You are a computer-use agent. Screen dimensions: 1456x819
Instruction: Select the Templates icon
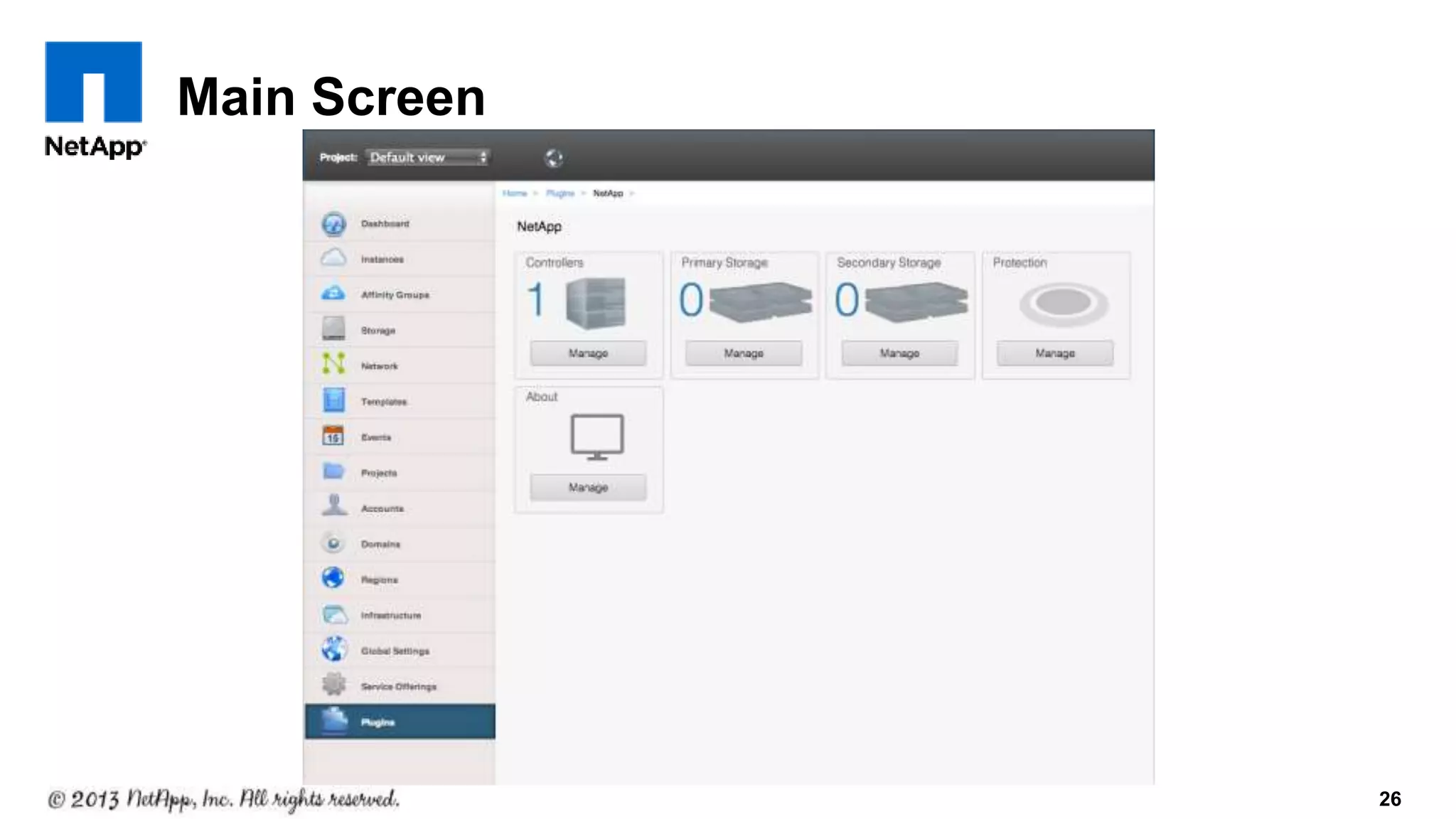333,400
